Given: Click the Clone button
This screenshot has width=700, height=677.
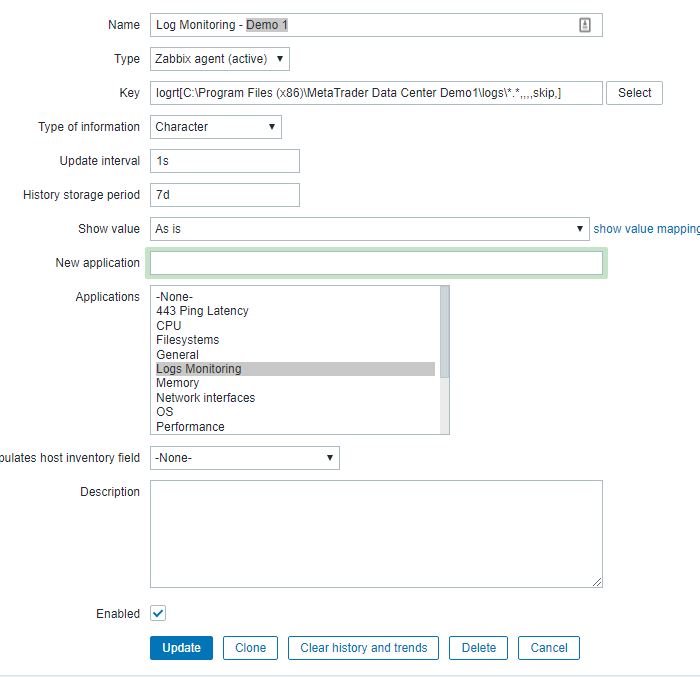Looking at the screenshot, I should click(250, 648).
